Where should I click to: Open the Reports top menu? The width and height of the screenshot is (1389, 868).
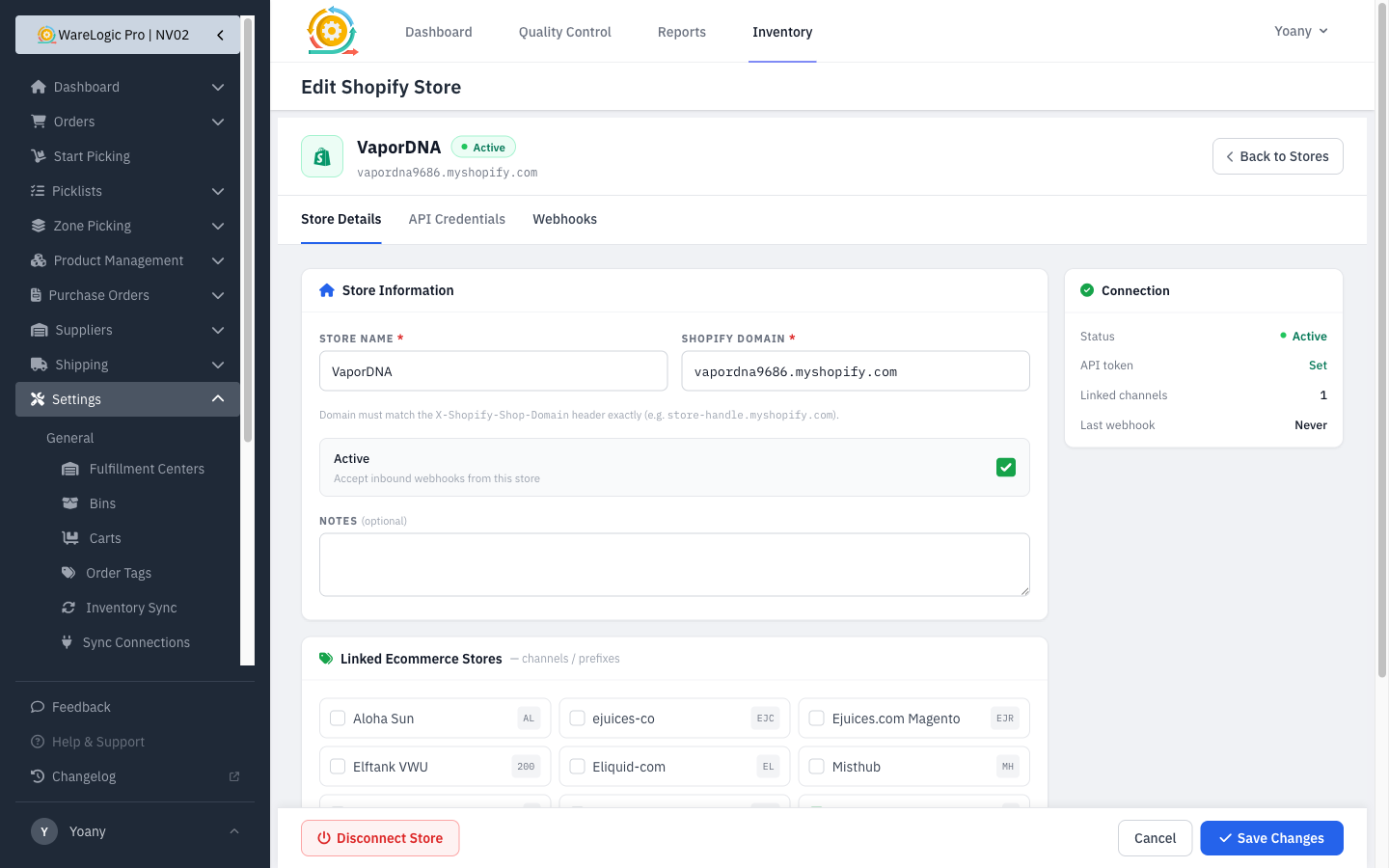682,32
